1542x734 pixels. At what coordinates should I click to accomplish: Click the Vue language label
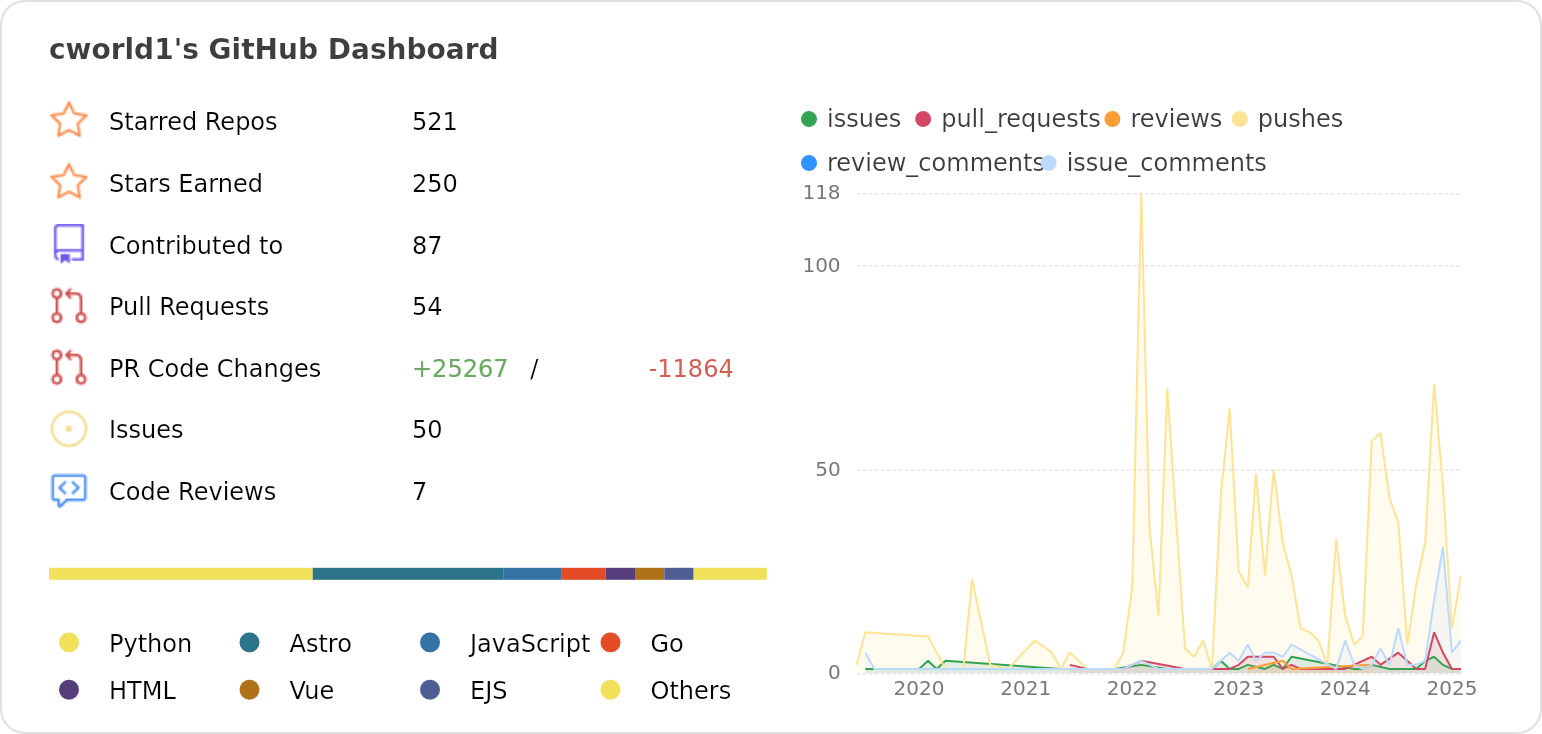(312, 691)
